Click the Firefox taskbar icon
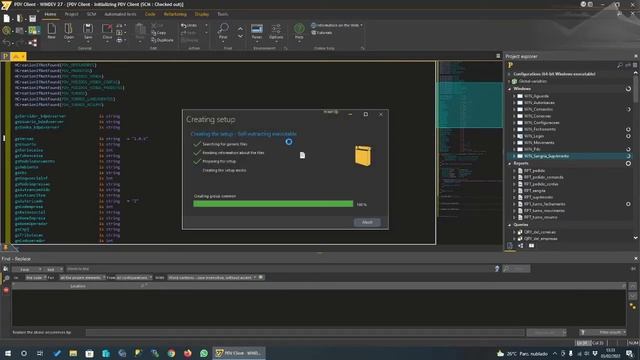Viewport: 640px width, 360px height. (x=188, y=353)
